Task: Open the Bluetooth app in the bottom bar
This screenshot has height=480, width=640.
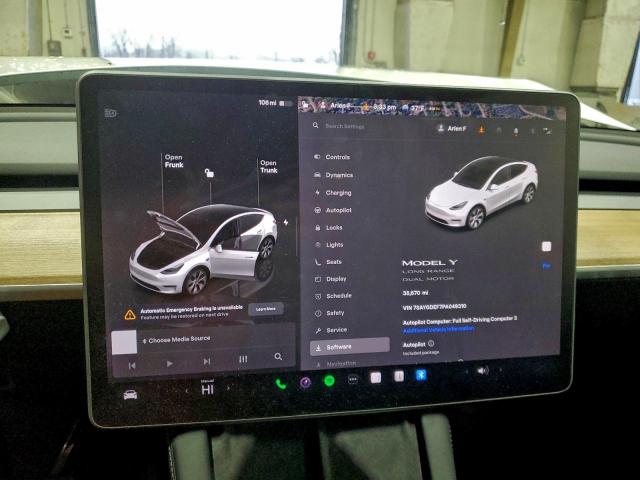Action: pos(421,375)
